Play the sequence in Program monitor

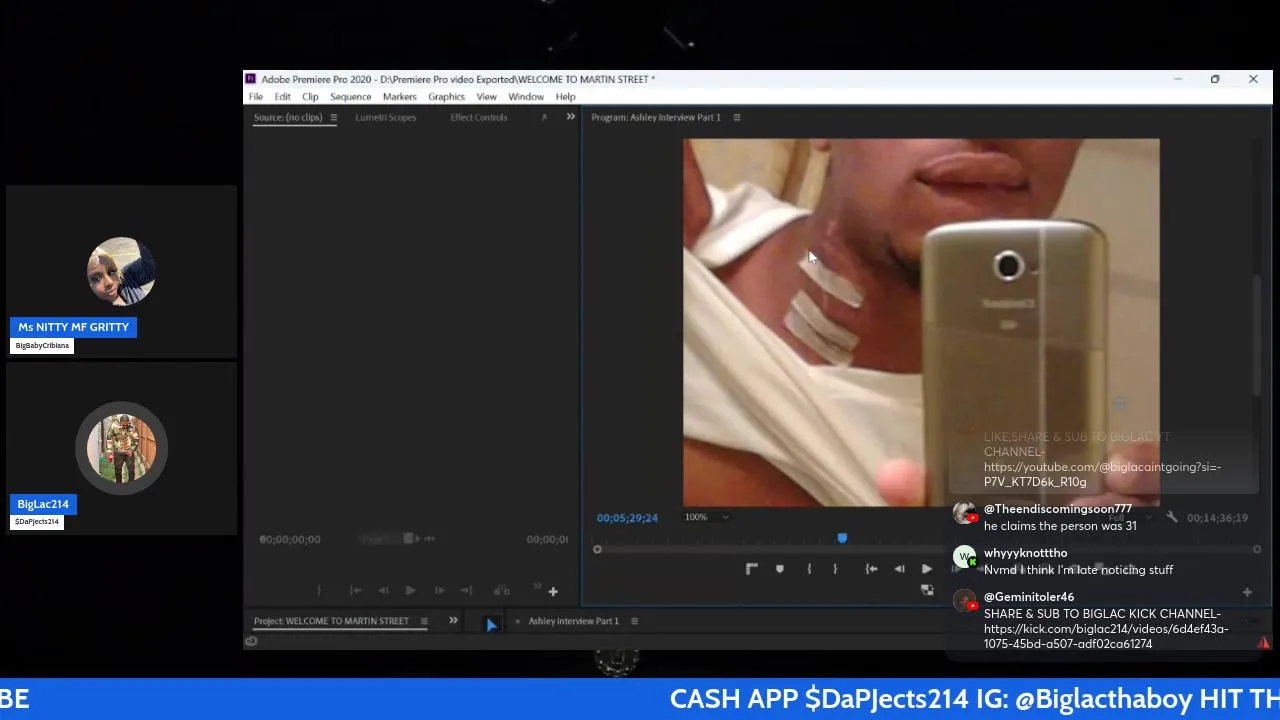927,569
